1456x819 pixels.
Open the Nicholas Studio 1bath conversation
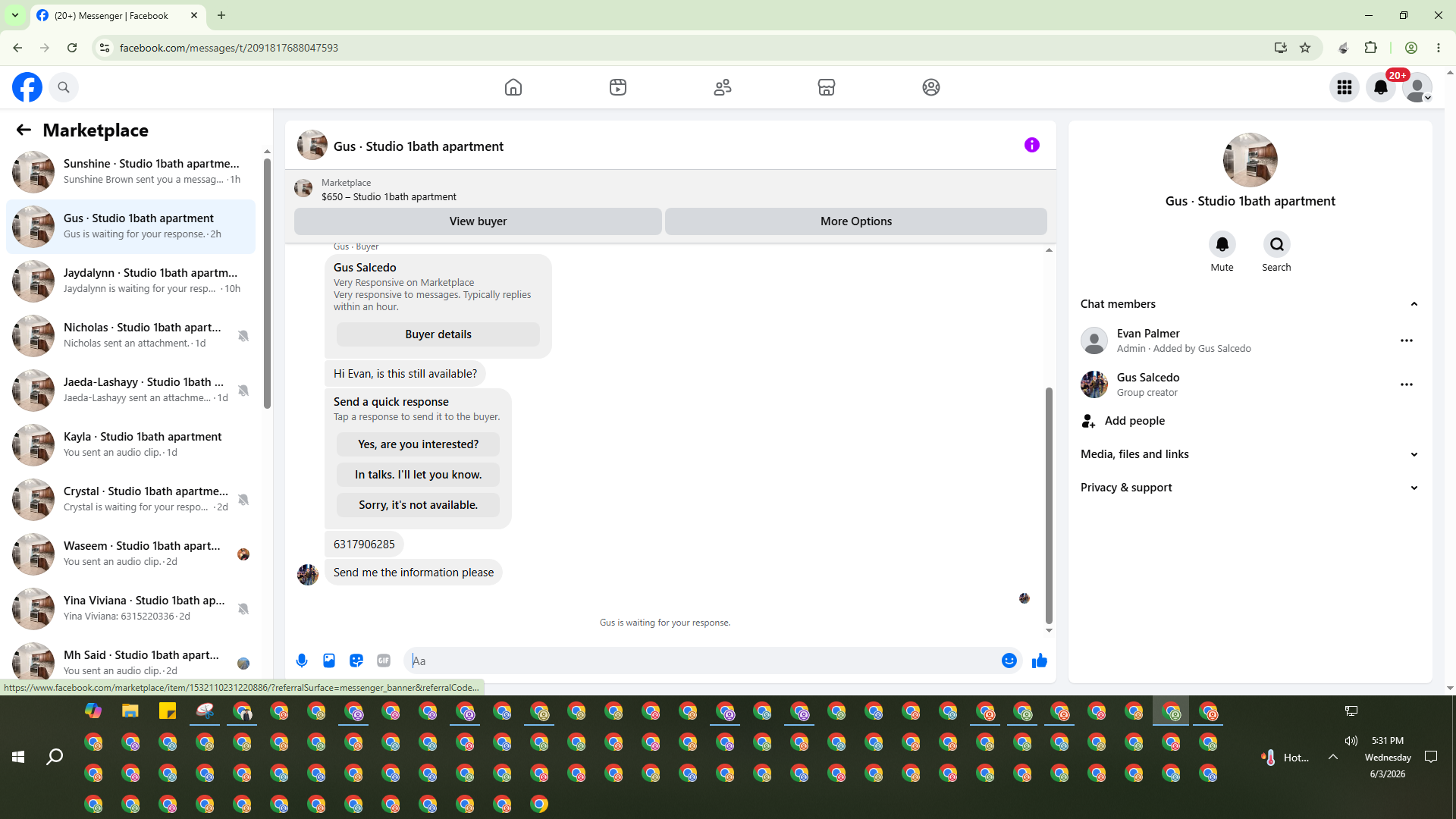tap(130, 336)
